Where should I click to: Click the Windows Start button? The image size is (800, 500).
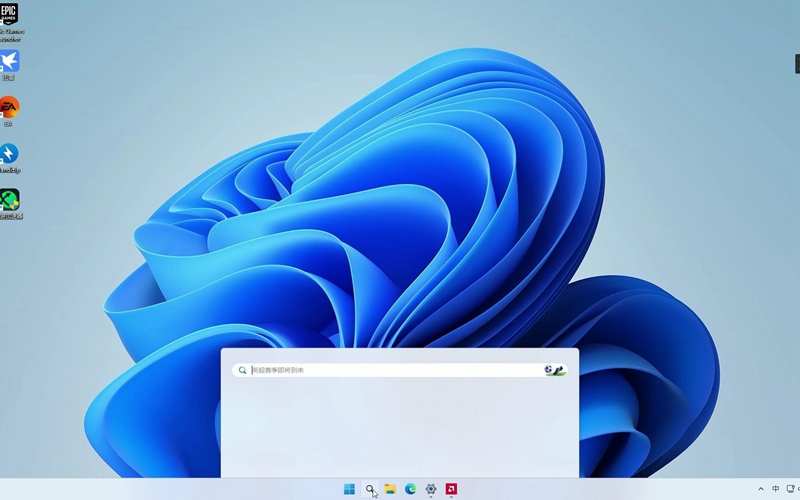[349, 489]
